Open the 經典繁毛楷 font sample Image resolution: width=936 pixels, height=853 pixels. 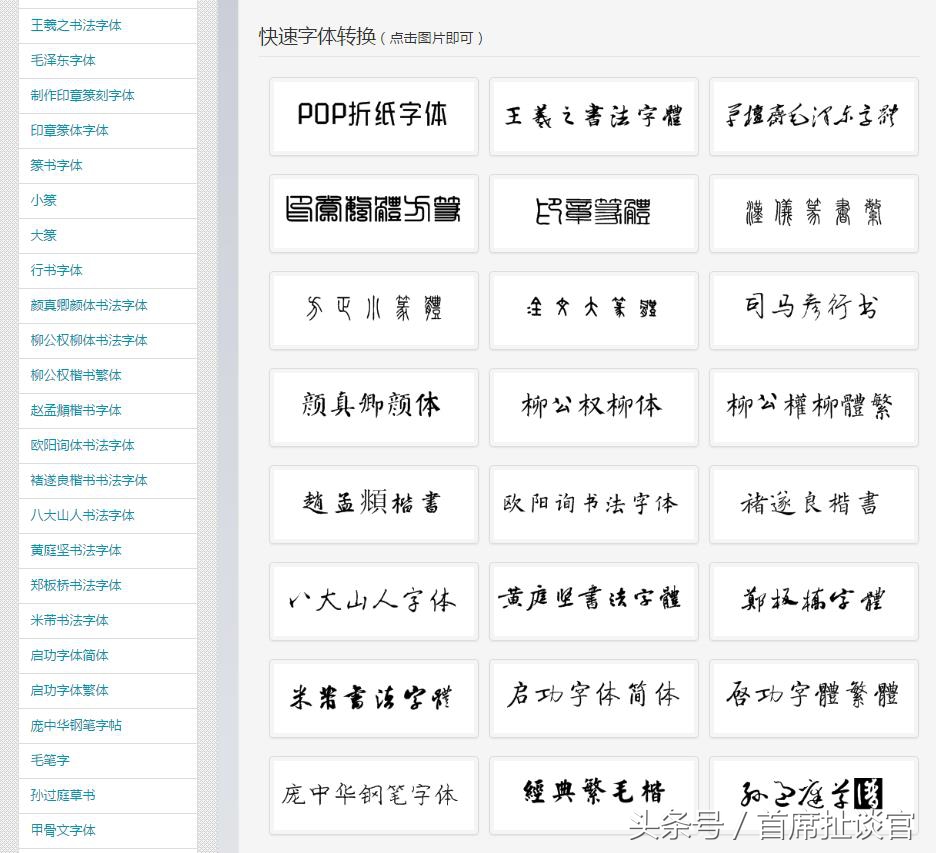click(593, 795)
